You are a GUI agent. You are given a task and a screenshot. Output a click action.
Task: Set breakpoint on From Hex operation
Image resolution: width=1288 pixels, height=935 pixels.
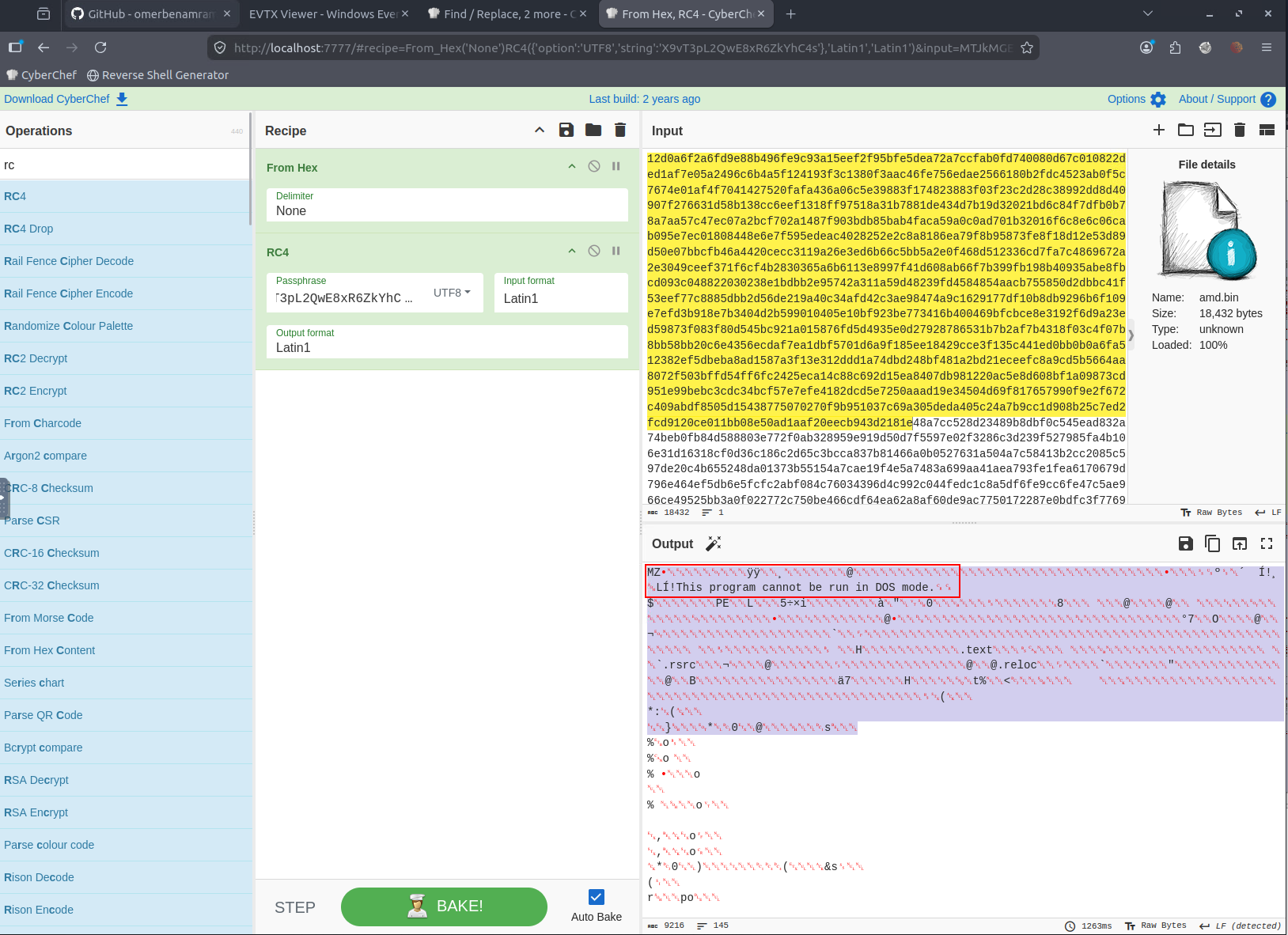click(616, 166)
